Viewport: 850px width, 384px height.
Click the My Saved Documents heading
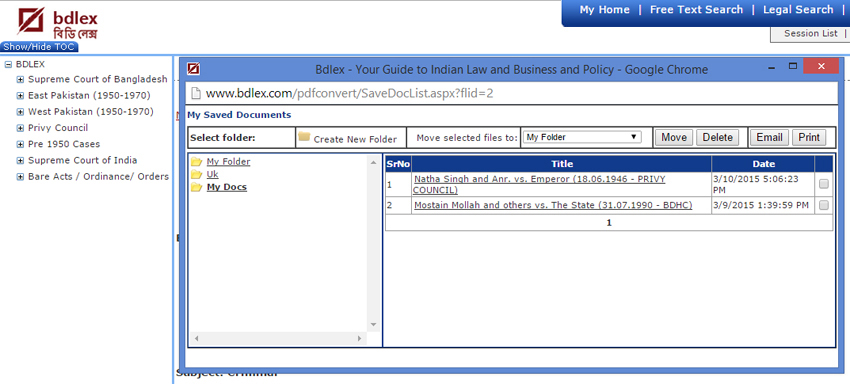[x=239, y=115]
